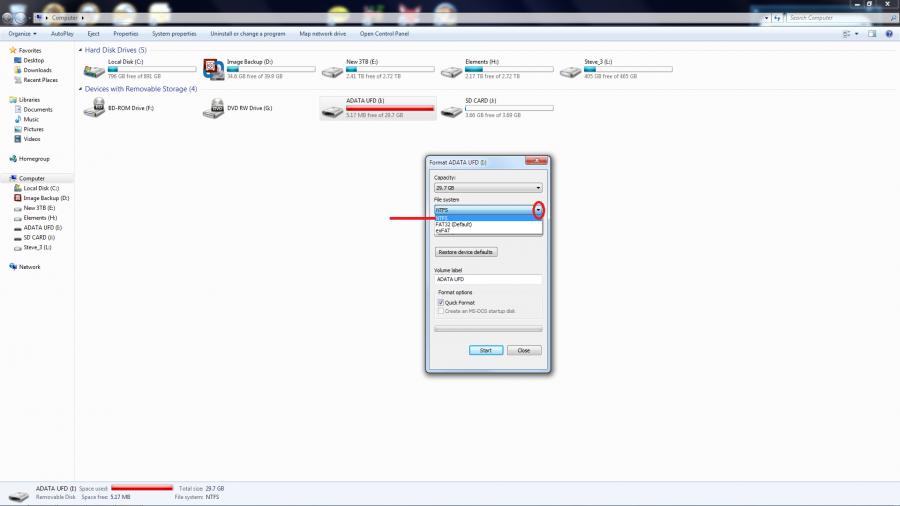Click the Homegroup icon in navigation pane
The width and height of the screenshot is (900, 506).
click(13, 159)
